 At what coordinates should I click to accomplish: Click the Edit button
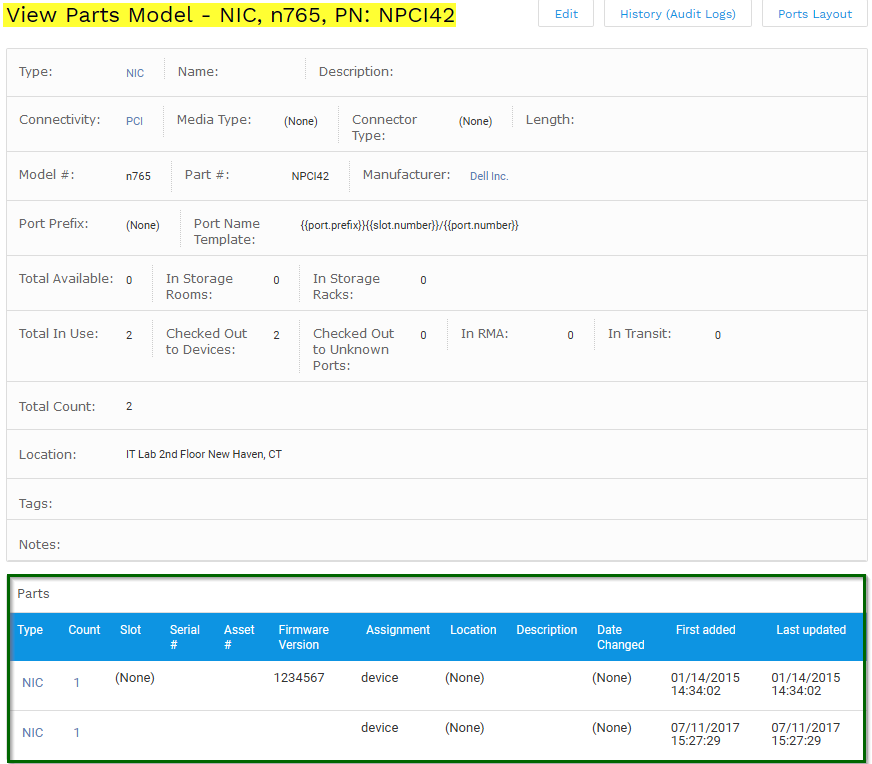pyautogui.click(x=566, y=13)
